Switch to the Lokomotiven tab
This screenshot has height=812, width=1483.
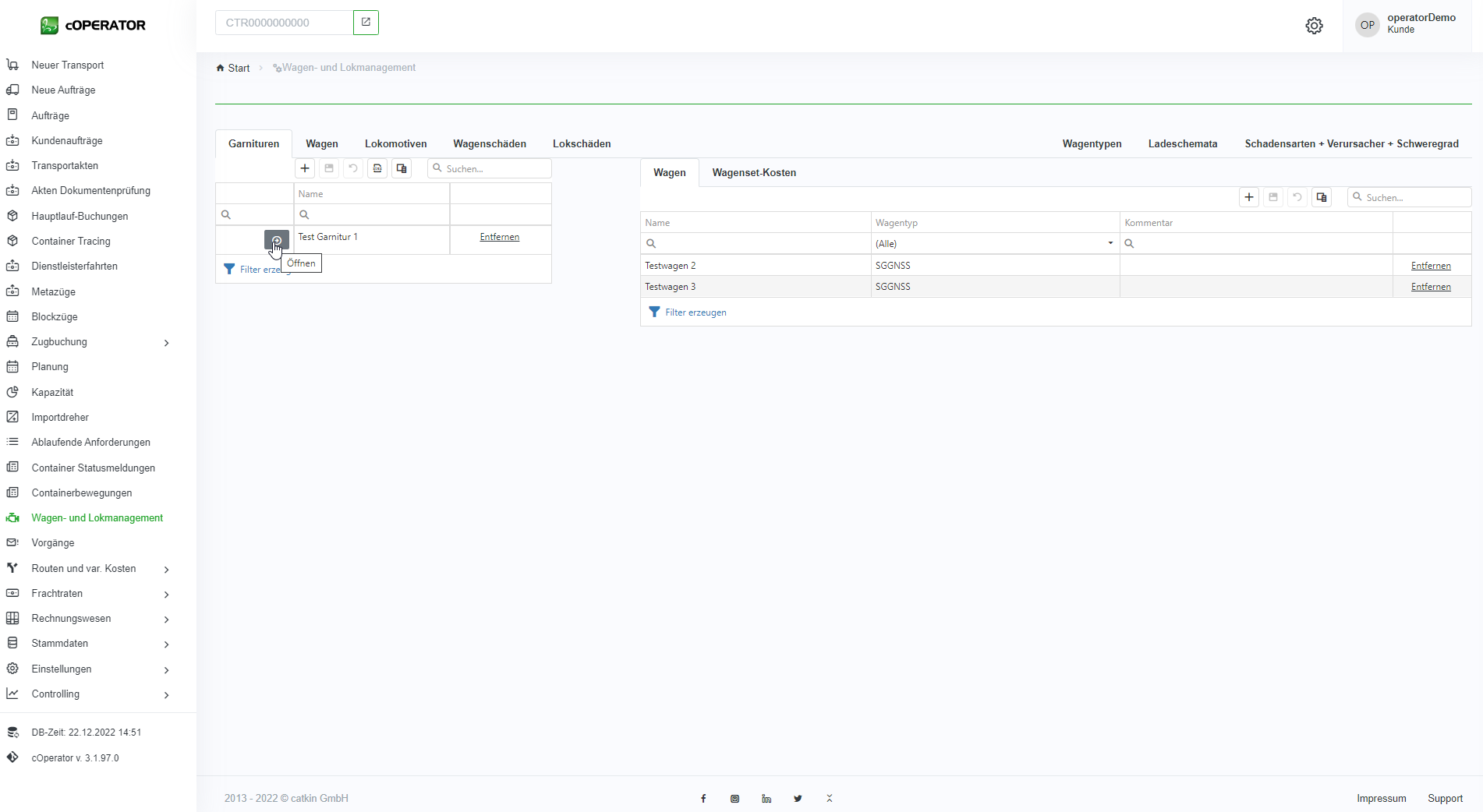[x=395, y=143]
